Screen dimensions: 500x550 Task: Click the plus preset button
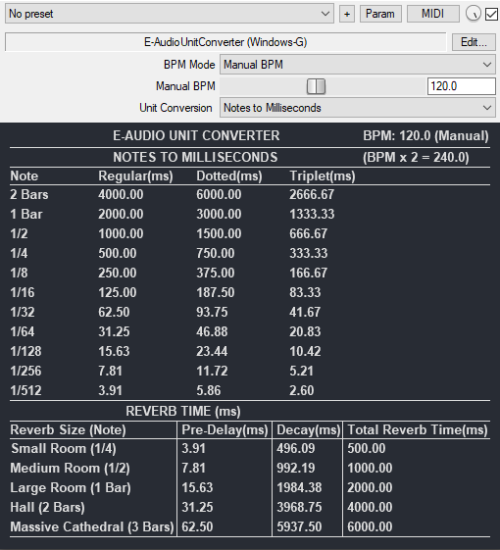(347, 14)
